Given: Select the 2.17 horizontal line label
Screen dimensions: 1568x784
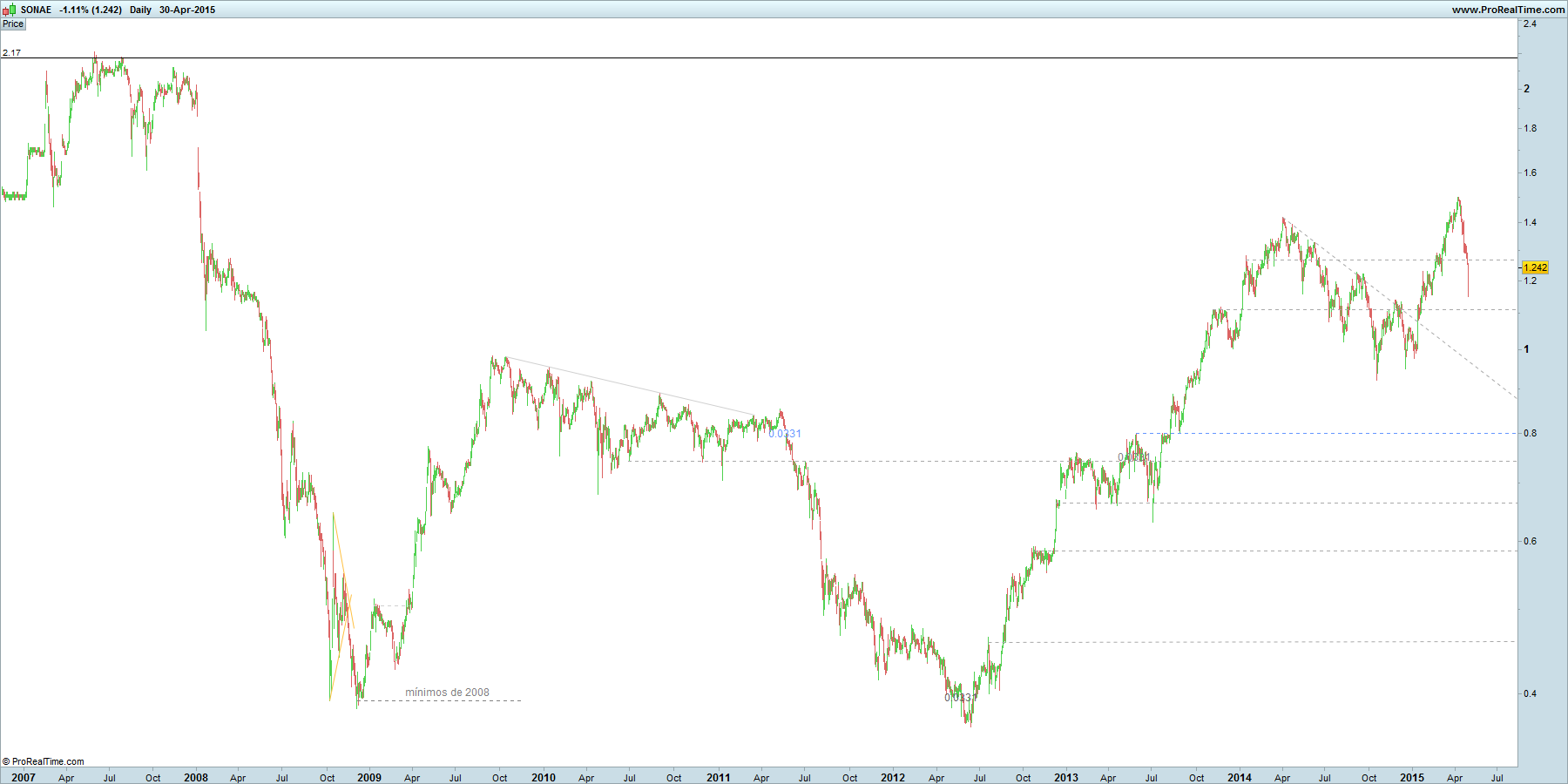Looking at the screenshot, I should click(x=11, y=52).
